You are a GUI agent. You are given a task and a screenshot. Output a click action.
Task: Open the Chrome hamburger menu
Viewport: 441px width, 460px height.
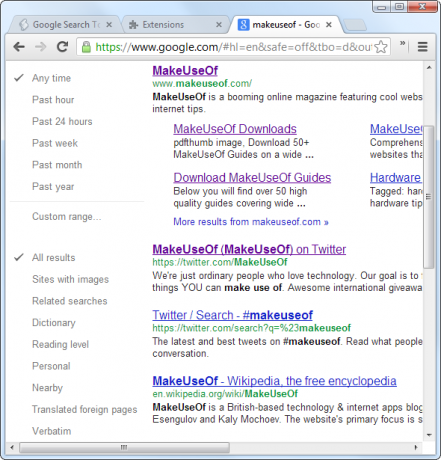tap(422, 47)
